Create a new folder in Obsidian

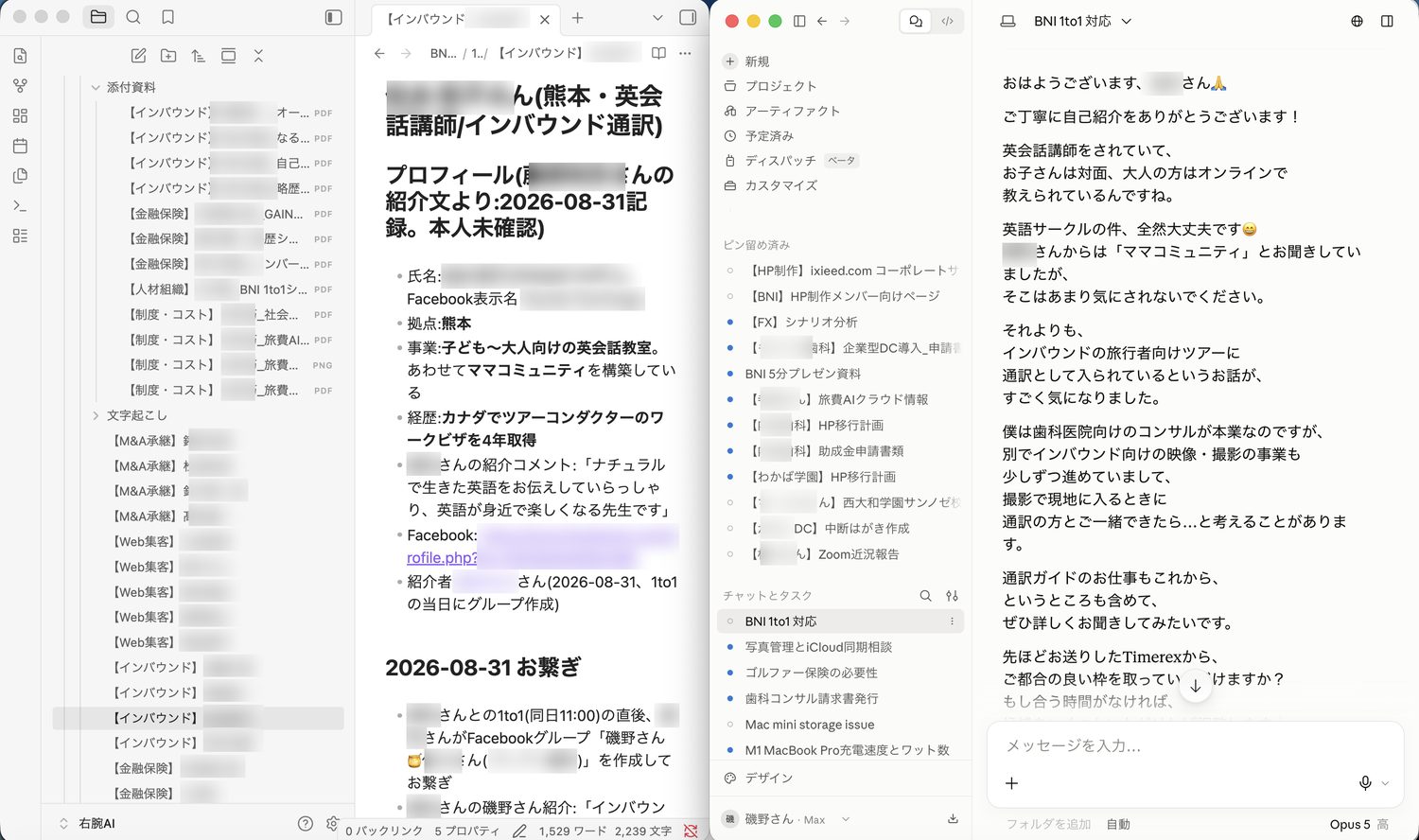[x=168, y=56]
